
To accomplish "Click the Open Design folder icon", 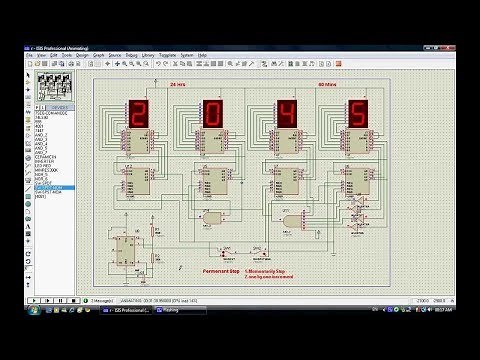I will click(x=37, y=63).
